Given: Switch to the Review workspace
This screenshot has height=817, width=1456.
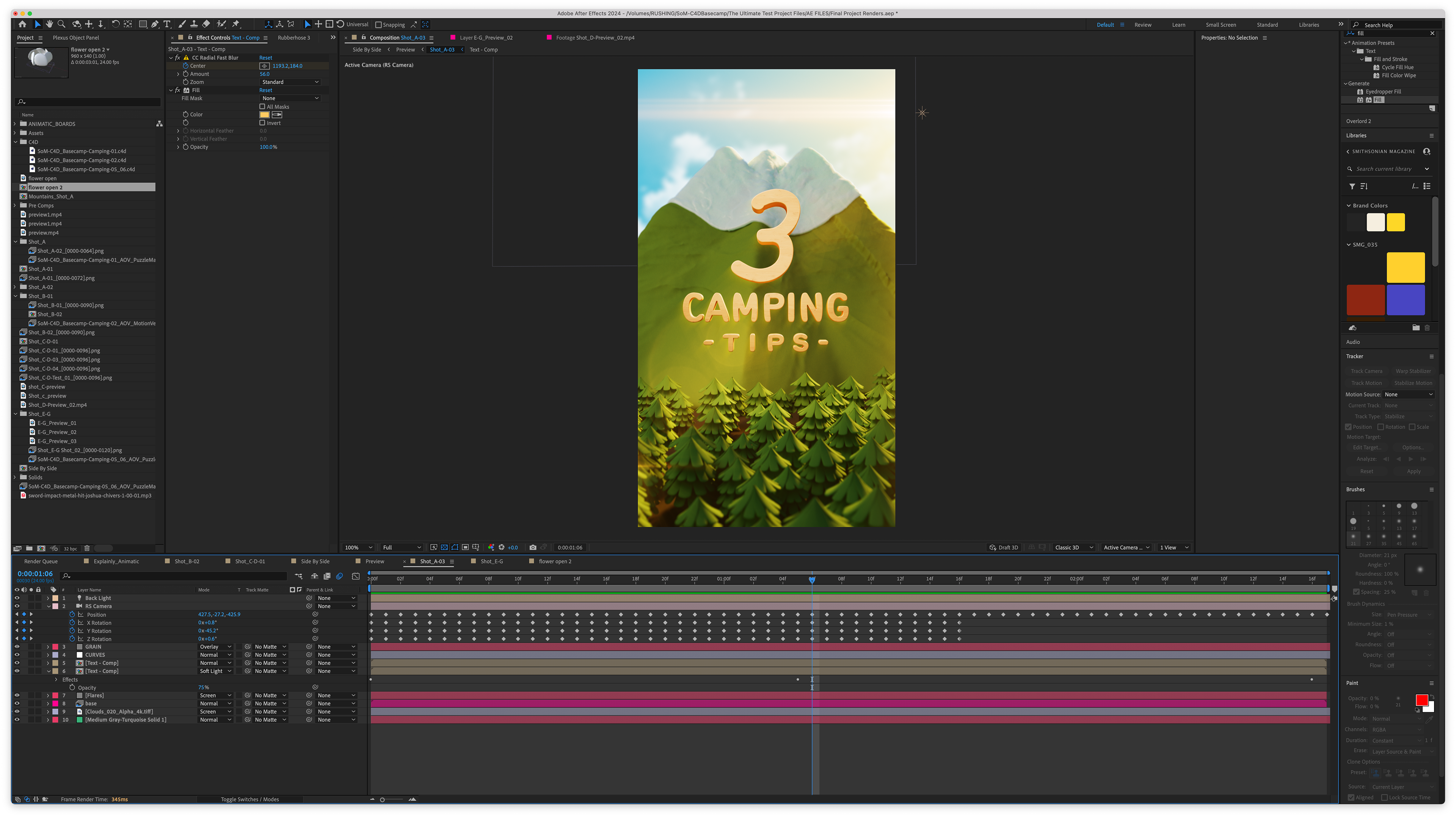Looking at the screenshot, I should pyautogui.click(x=1142, y=25).
